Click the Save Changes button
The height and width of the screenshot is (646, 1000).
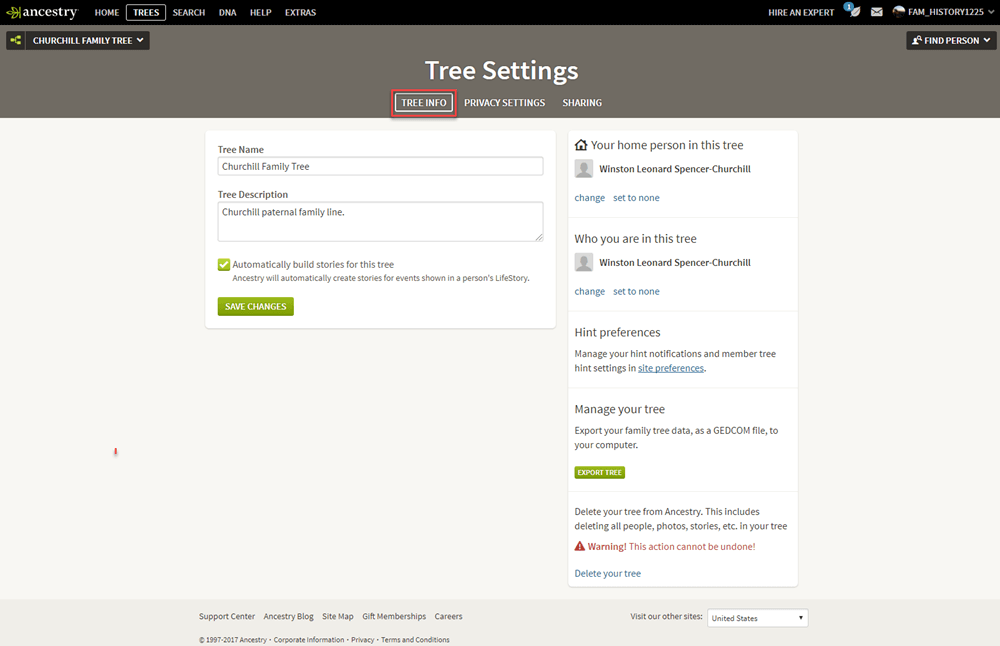click(256, 307)
